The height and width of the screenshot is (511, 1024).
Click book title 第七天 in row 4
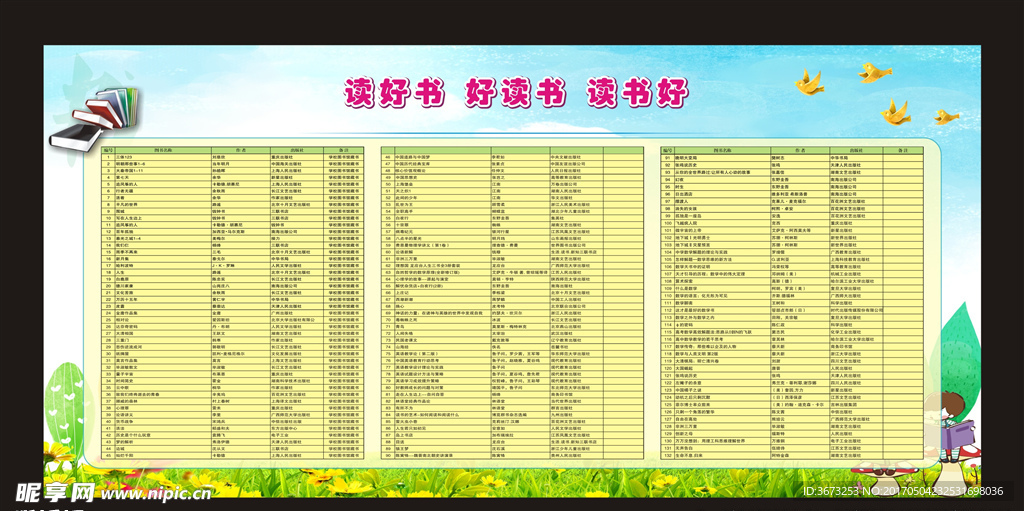pos(122,177)
